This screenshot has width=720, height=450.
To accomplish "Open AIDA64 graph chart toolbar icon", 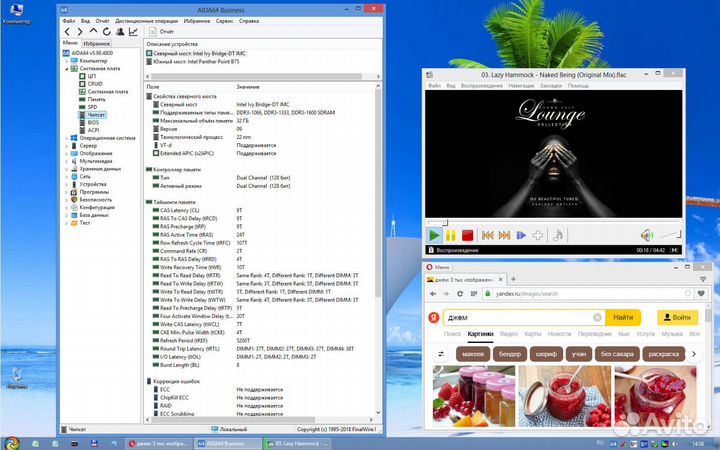I will coord(133,32).
